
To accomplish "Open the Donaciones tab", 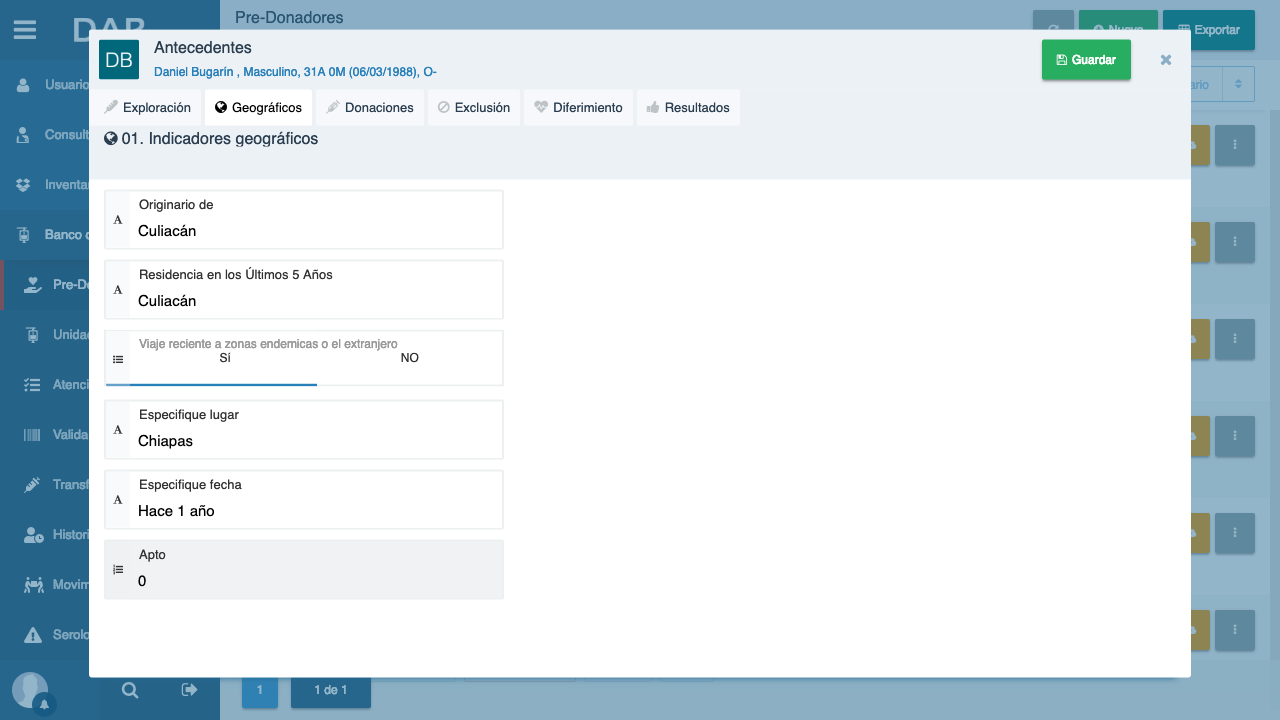I will [370, 107].
